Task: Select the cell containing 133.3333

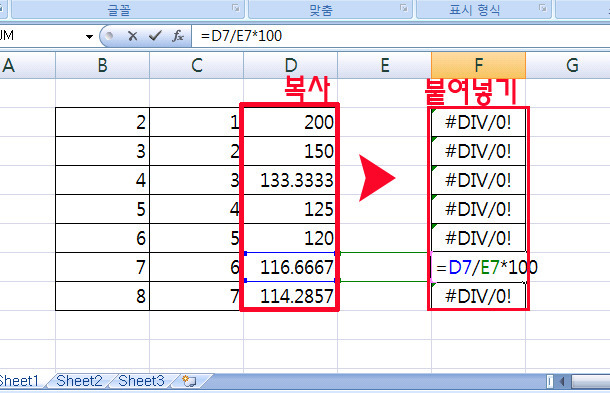Action: pos(290,180)
